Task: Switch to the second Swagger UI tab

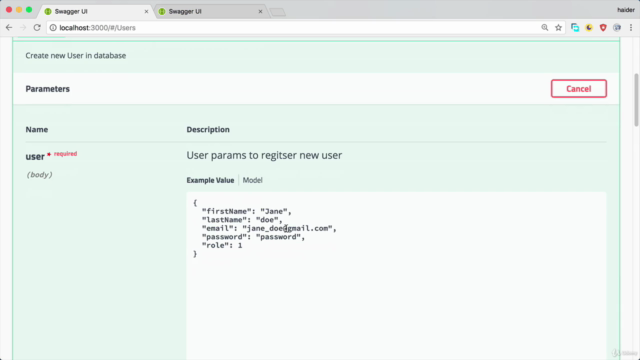Action: [x=210, y=11]
